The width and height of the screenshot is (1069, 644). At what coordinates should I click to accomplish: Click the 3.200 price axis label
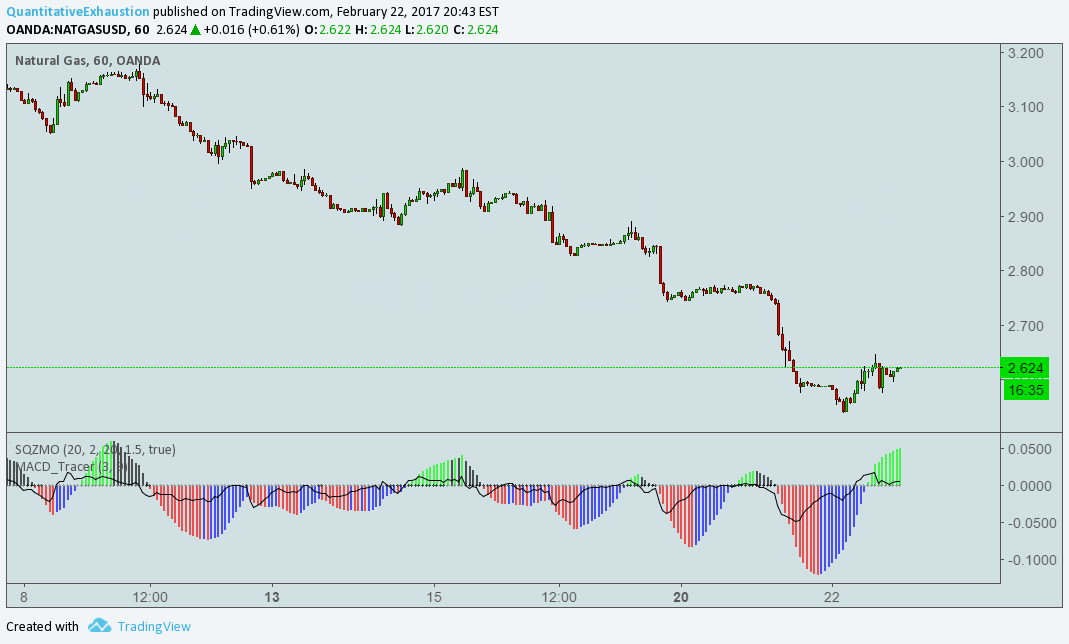tap(1025, 53)
